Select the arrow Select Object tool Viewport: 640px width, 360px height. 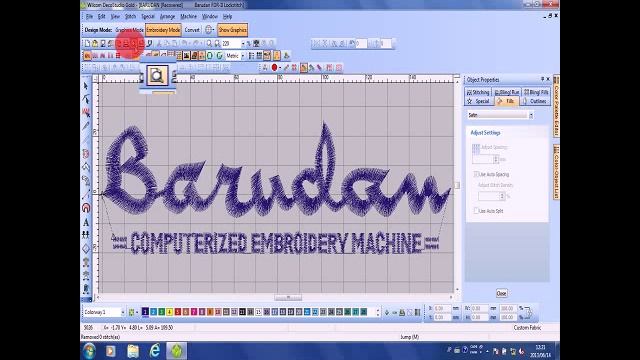[86, 86]
